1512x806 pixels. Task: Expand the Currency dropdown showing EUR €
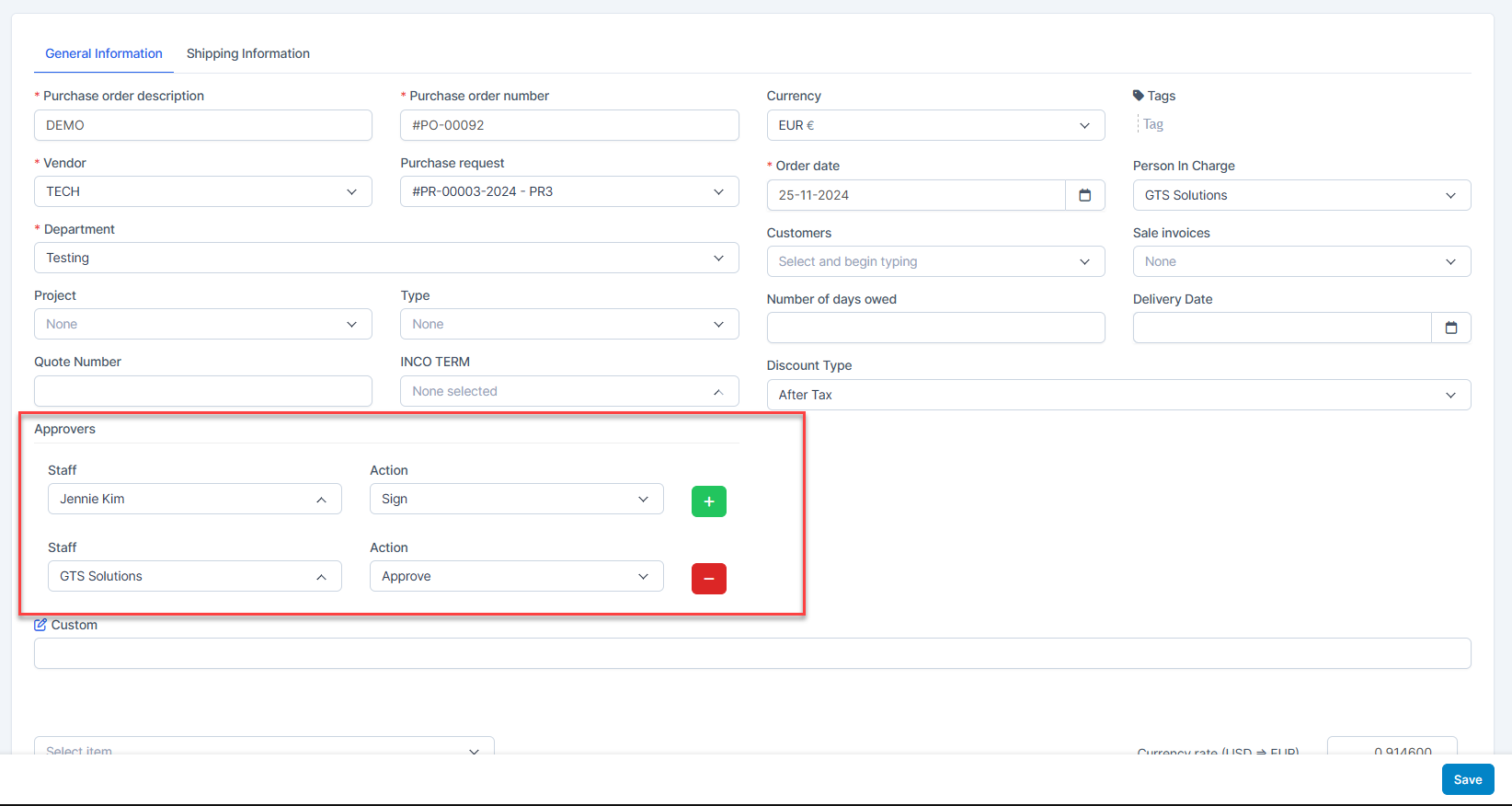(934, 125)
